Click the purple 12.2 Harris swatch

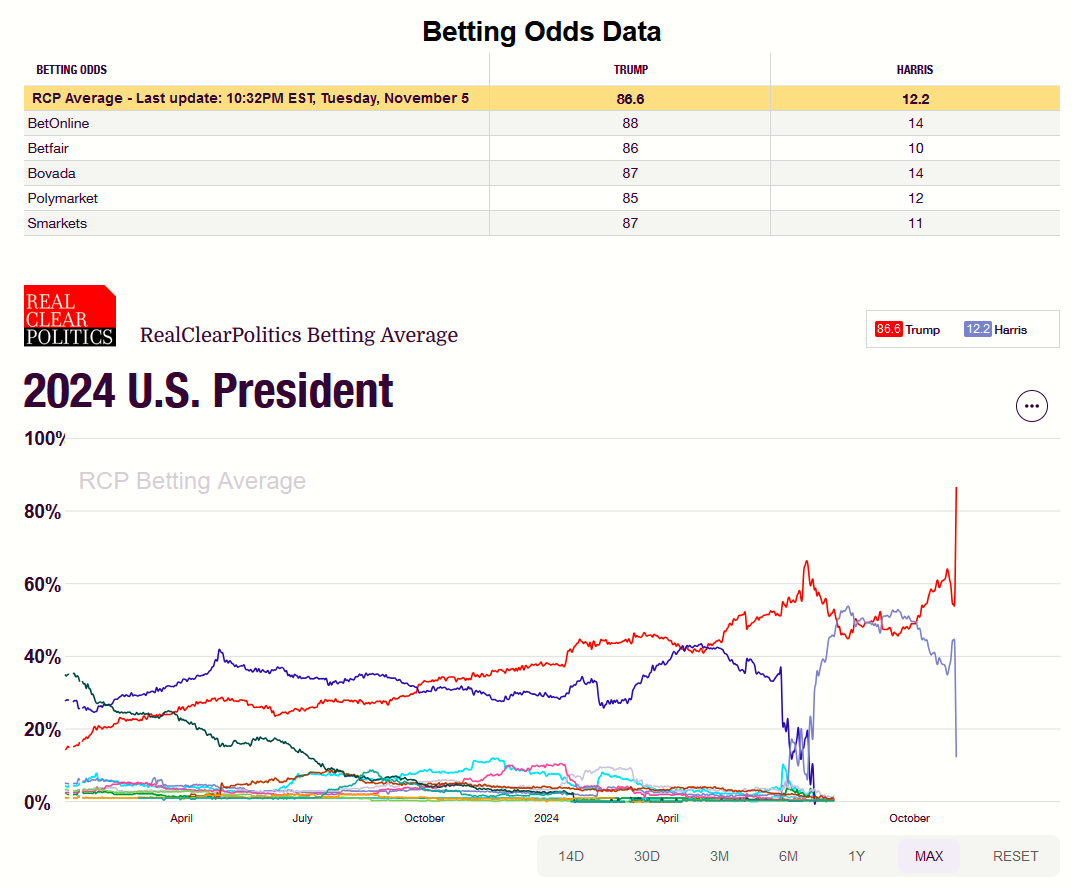(x=977, y=329)
